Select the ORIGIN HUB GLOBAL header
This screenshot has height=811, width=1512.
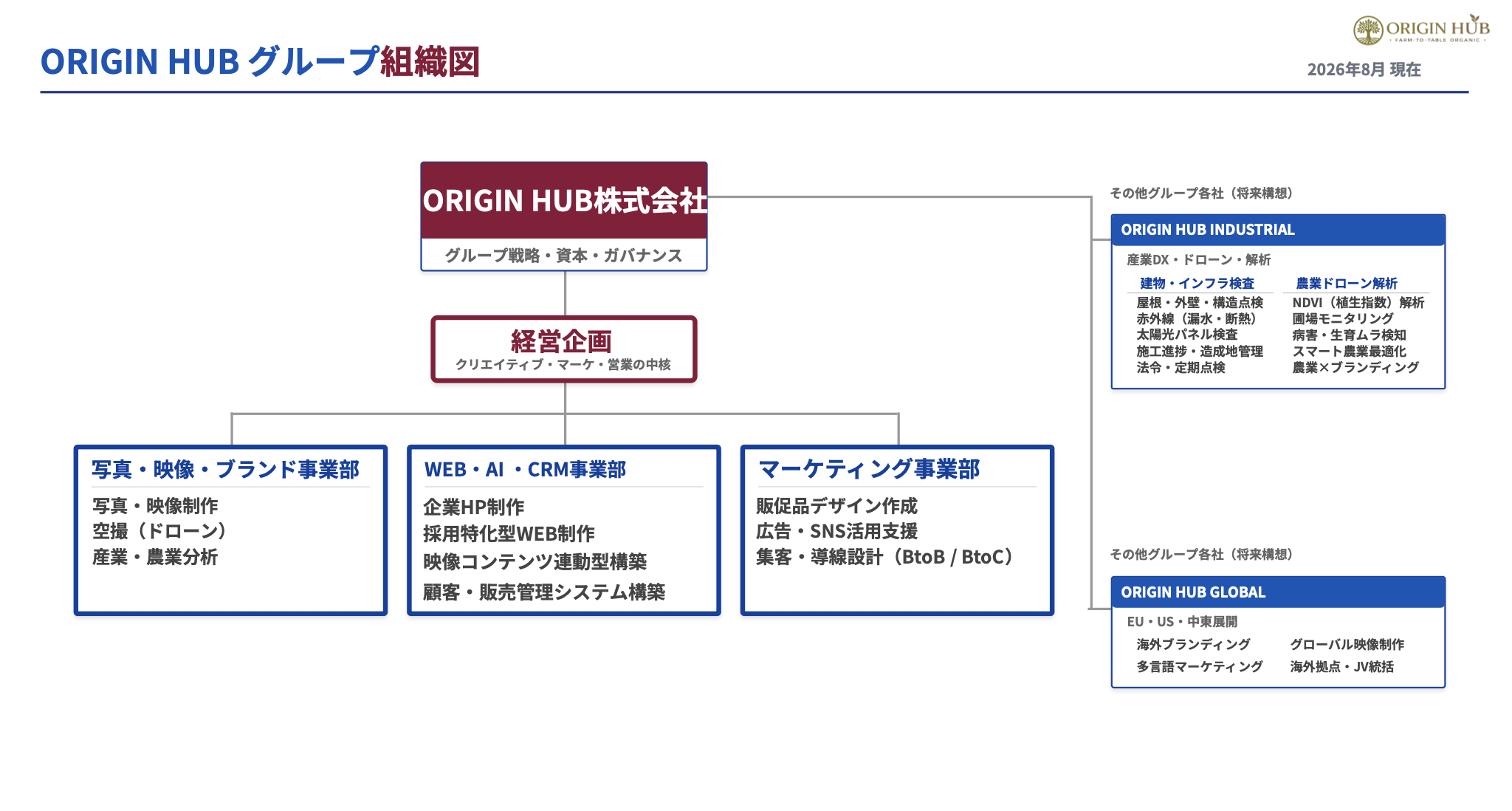point(1278,592)
